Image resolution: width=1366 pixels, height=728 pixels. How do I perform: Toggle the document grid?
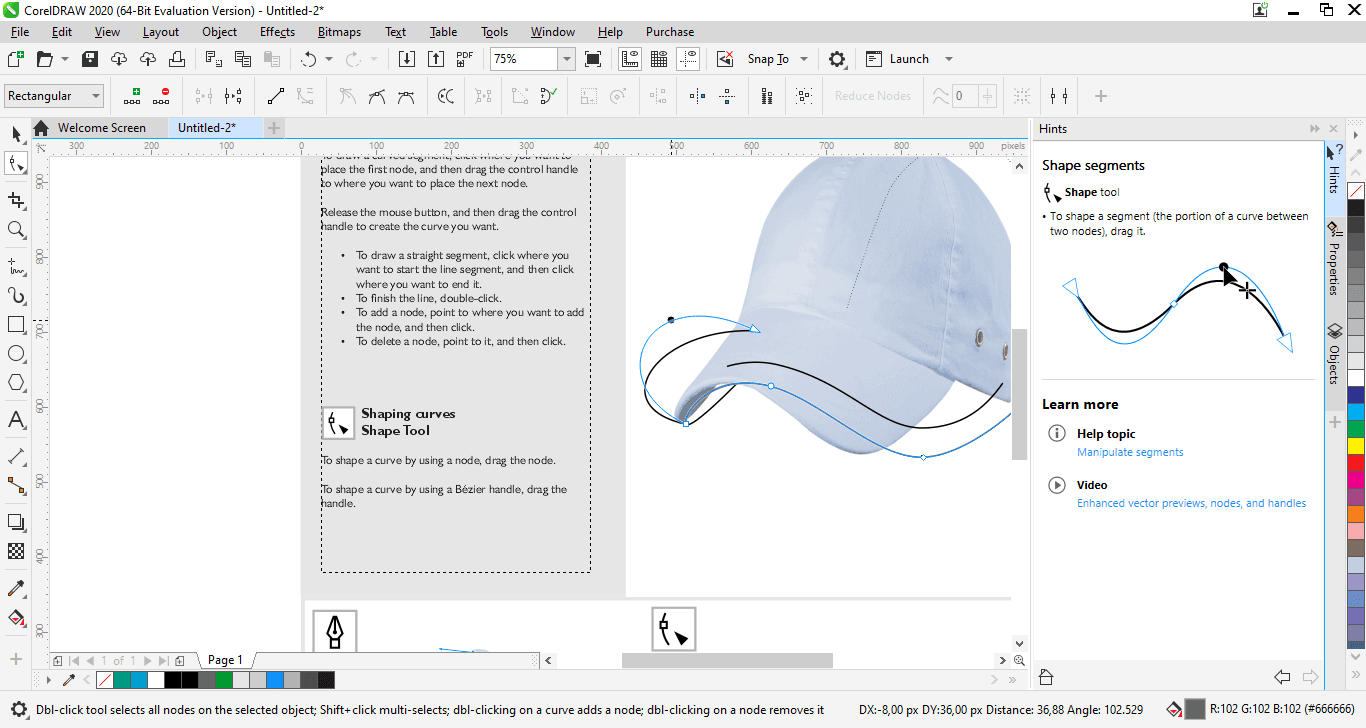[x=659, y=58]
